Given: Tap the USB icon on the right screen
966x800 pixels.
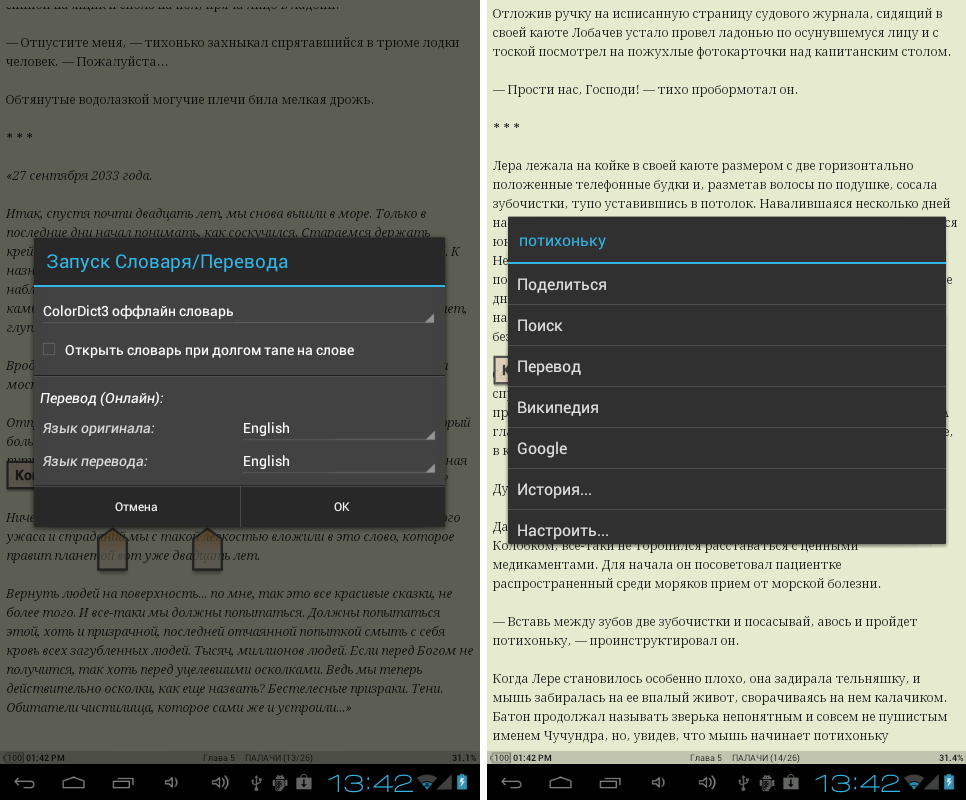Looking at the screenshot, I should point(743,783).
